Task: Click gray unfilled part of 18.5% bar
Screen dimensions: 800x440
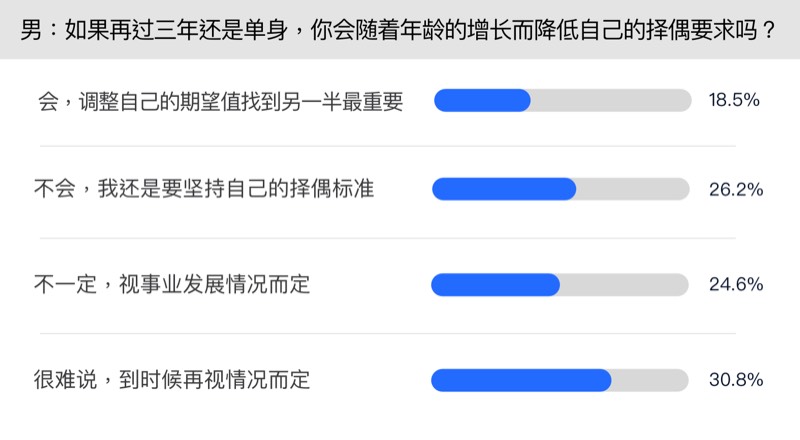Action: pos(610,101)
